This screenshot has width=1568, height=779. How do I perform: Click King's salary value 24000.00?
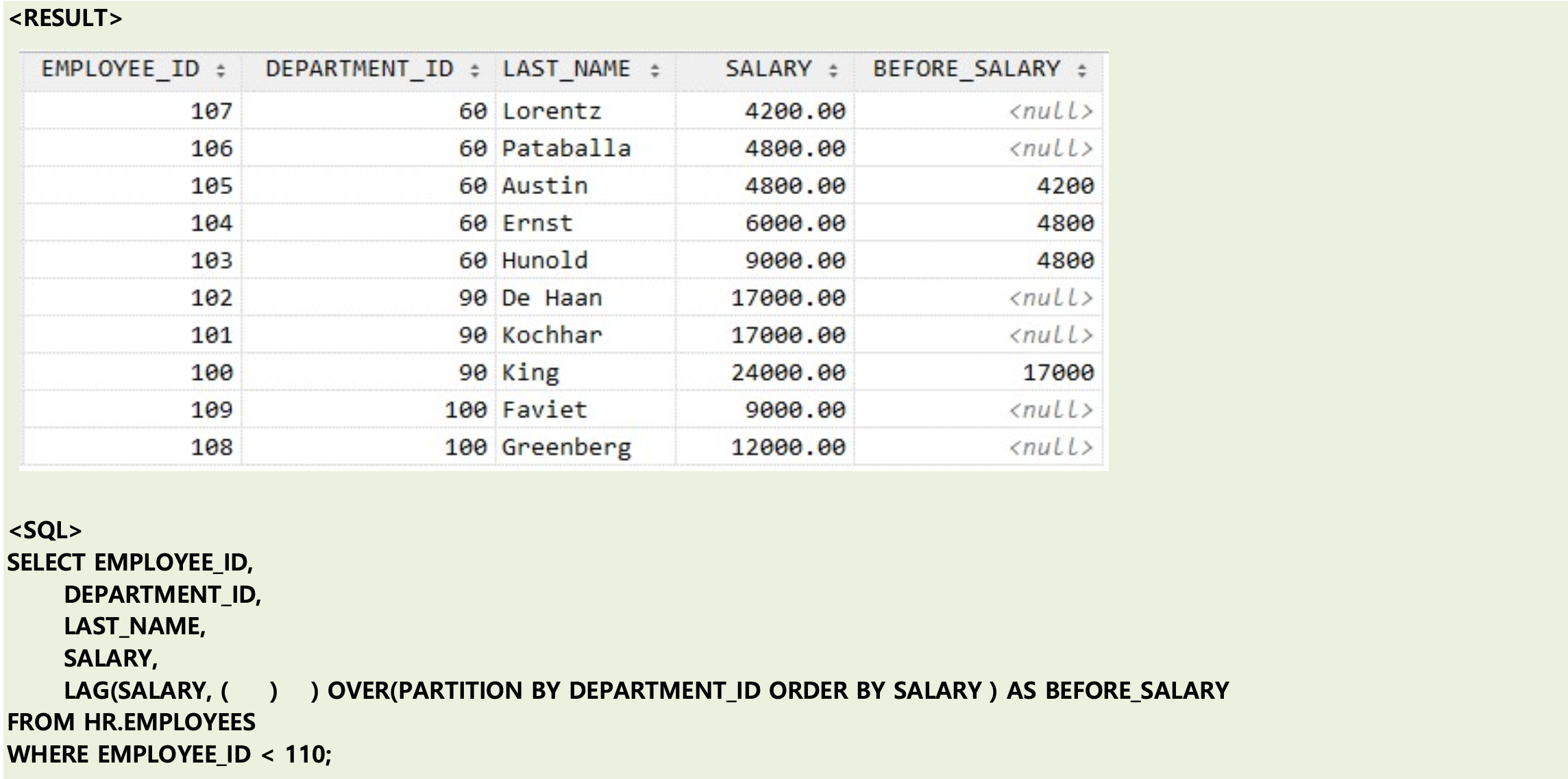click(x=788, y=373)
